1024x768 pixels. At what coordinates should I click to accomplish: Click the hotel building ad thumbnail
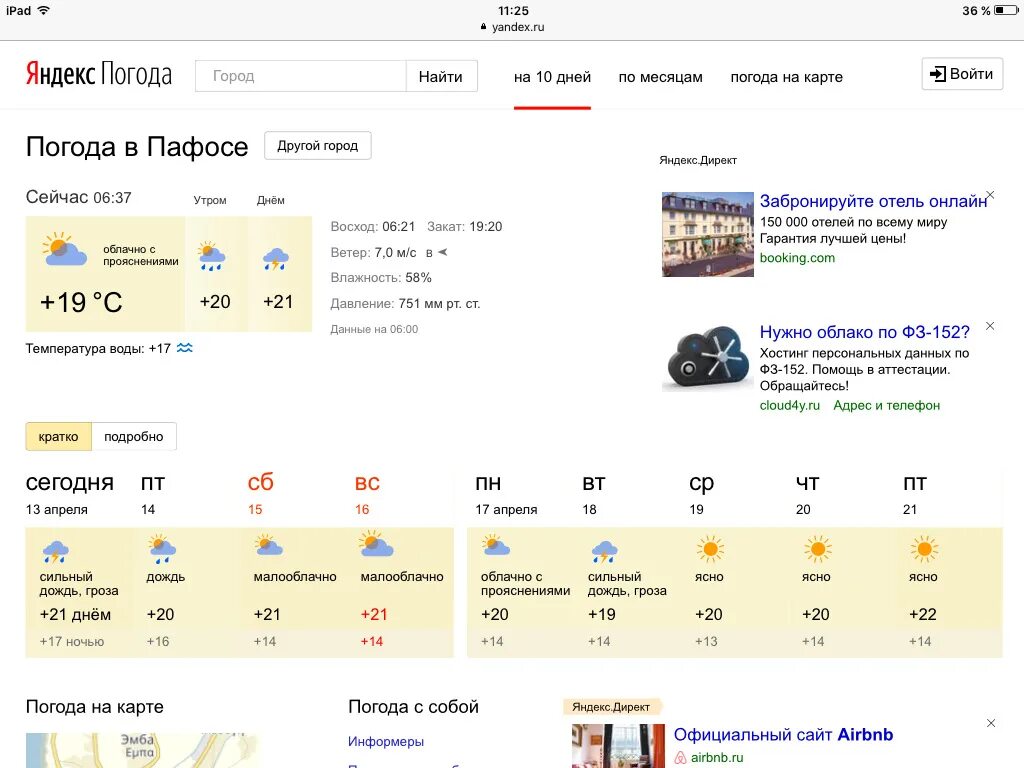point(707,234)
